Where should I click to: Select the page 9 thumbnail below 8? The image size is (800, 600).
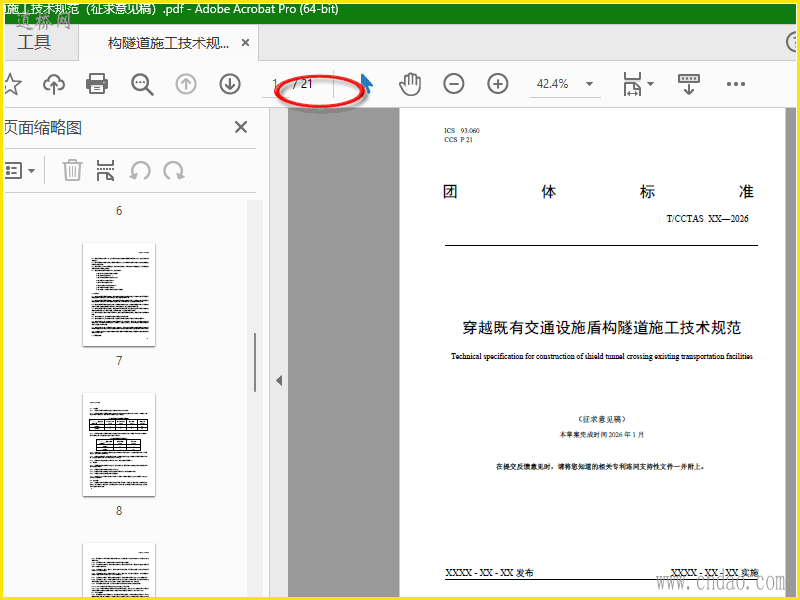[x=119, y=570]
